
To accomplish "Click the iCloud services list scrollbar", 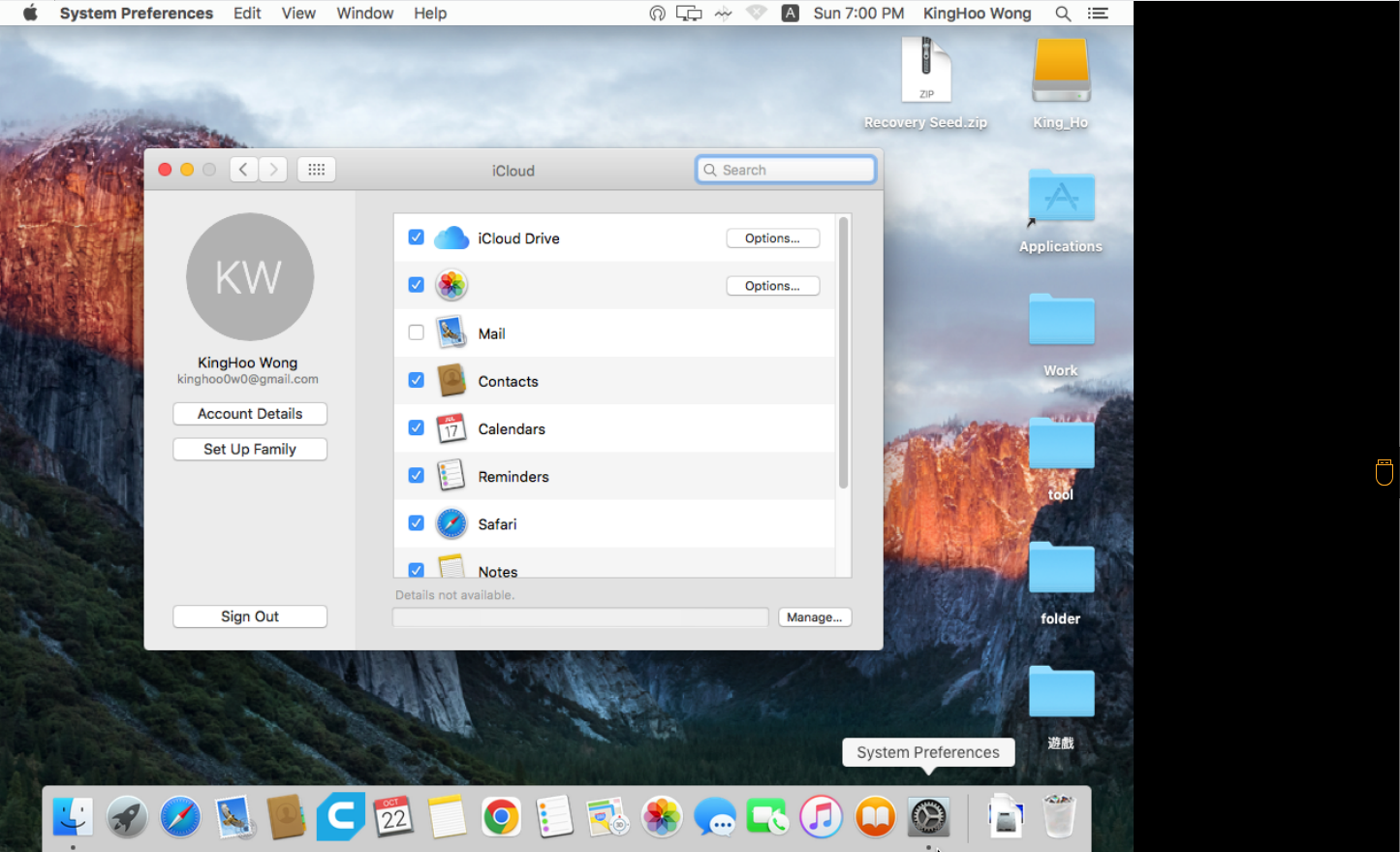I will [844, 353].
